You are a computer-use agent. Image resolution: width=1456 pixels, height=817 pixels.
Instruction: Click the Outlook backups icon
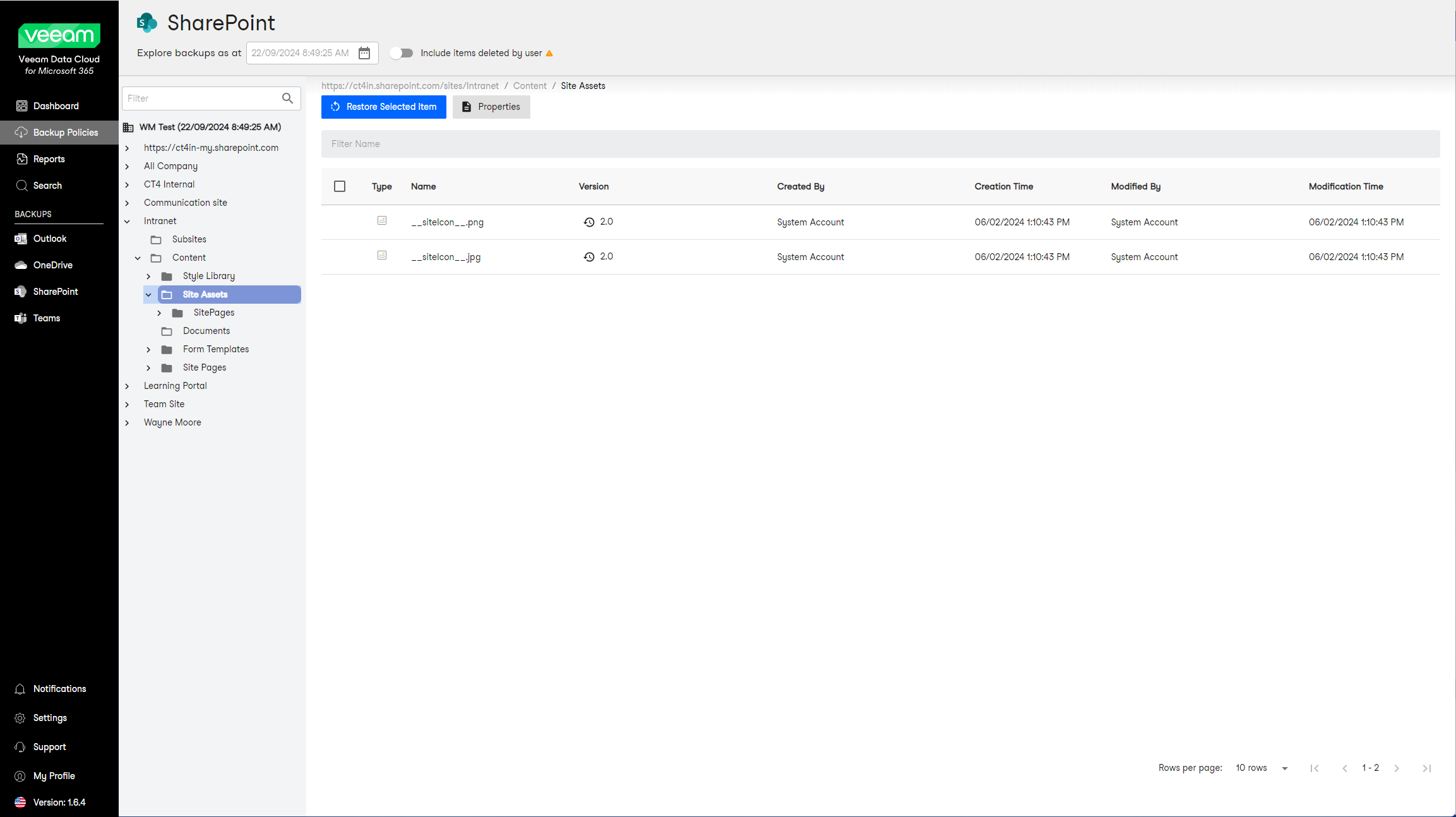pyautogui.click(x=21, y=239)
